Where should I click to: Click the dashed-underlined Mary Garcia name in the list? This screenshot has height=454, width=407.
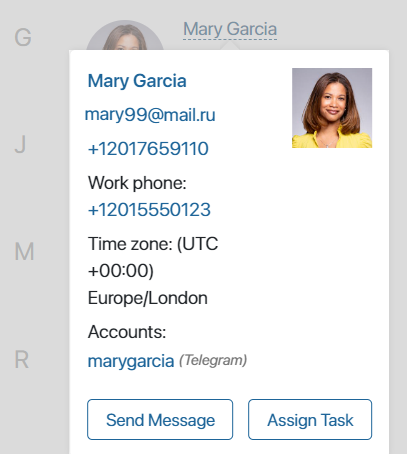pos(230,29)
